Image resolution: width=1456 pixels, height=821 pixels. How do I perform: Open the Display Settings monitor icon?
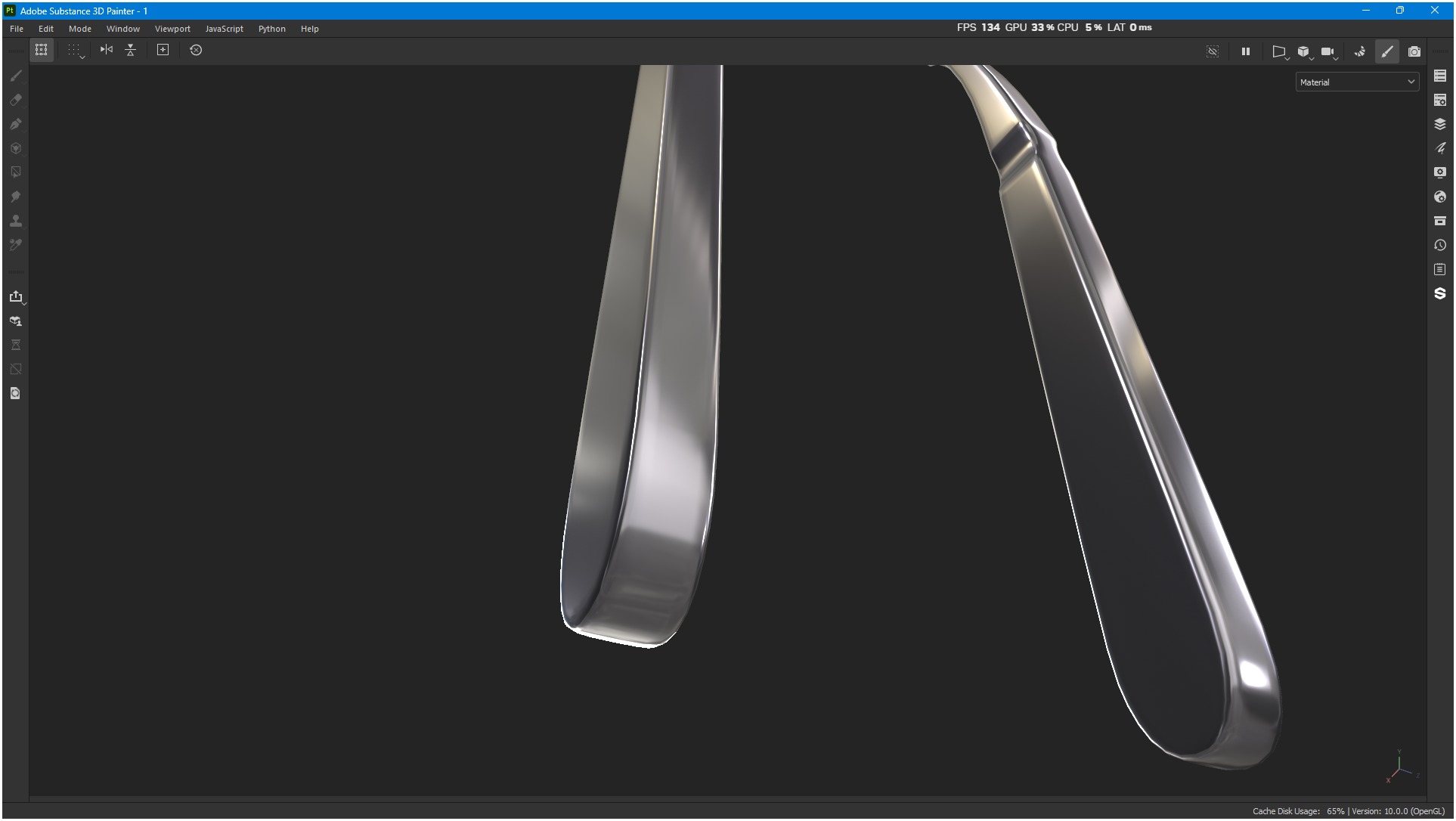(1439, 172)
